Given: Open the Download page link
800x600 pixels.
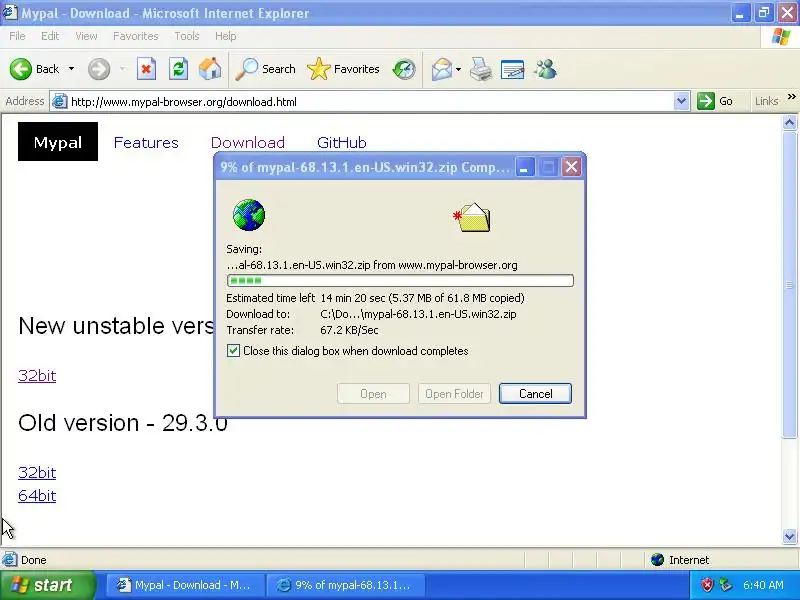Looking at the screenshot, I should tap(248, 142).
